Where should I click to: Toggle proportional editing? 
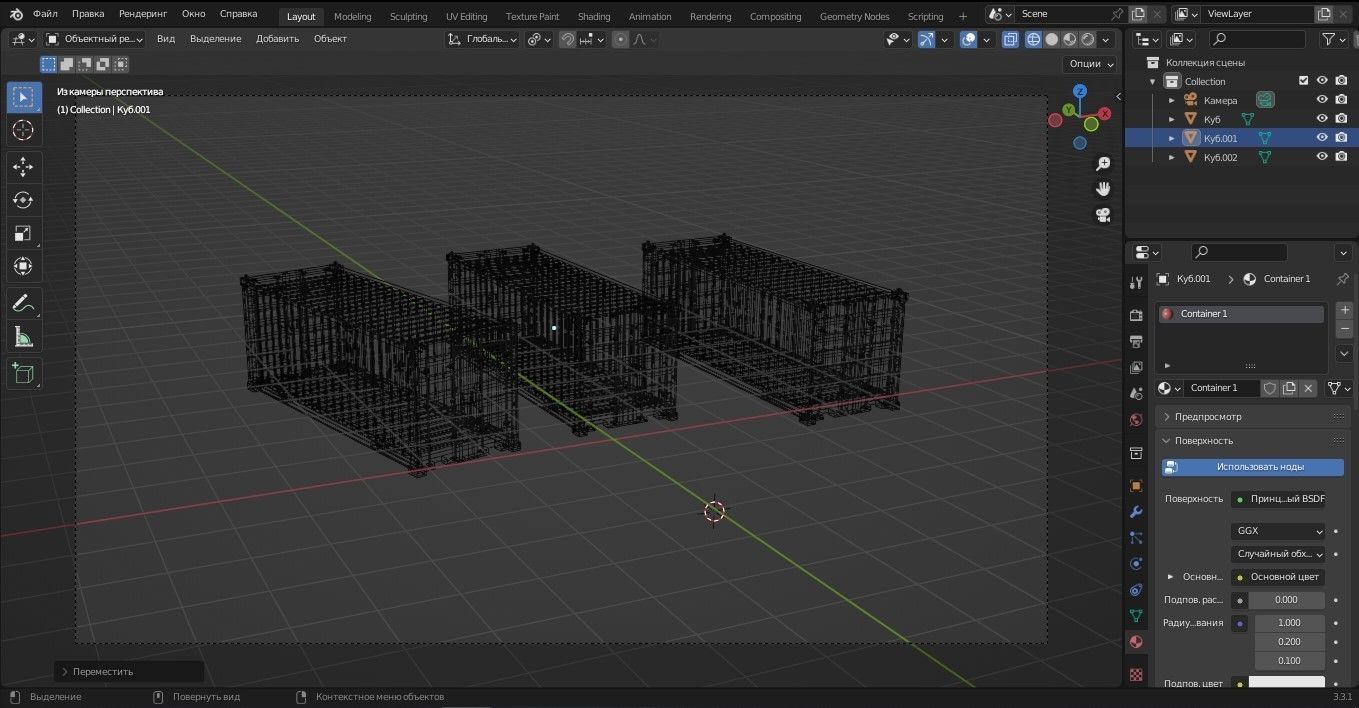tap(621, 39)
